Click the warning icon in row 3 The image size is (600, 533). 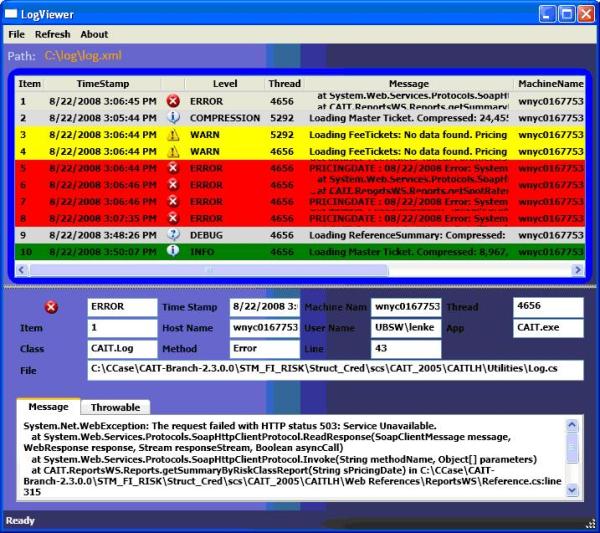(173, 135)
